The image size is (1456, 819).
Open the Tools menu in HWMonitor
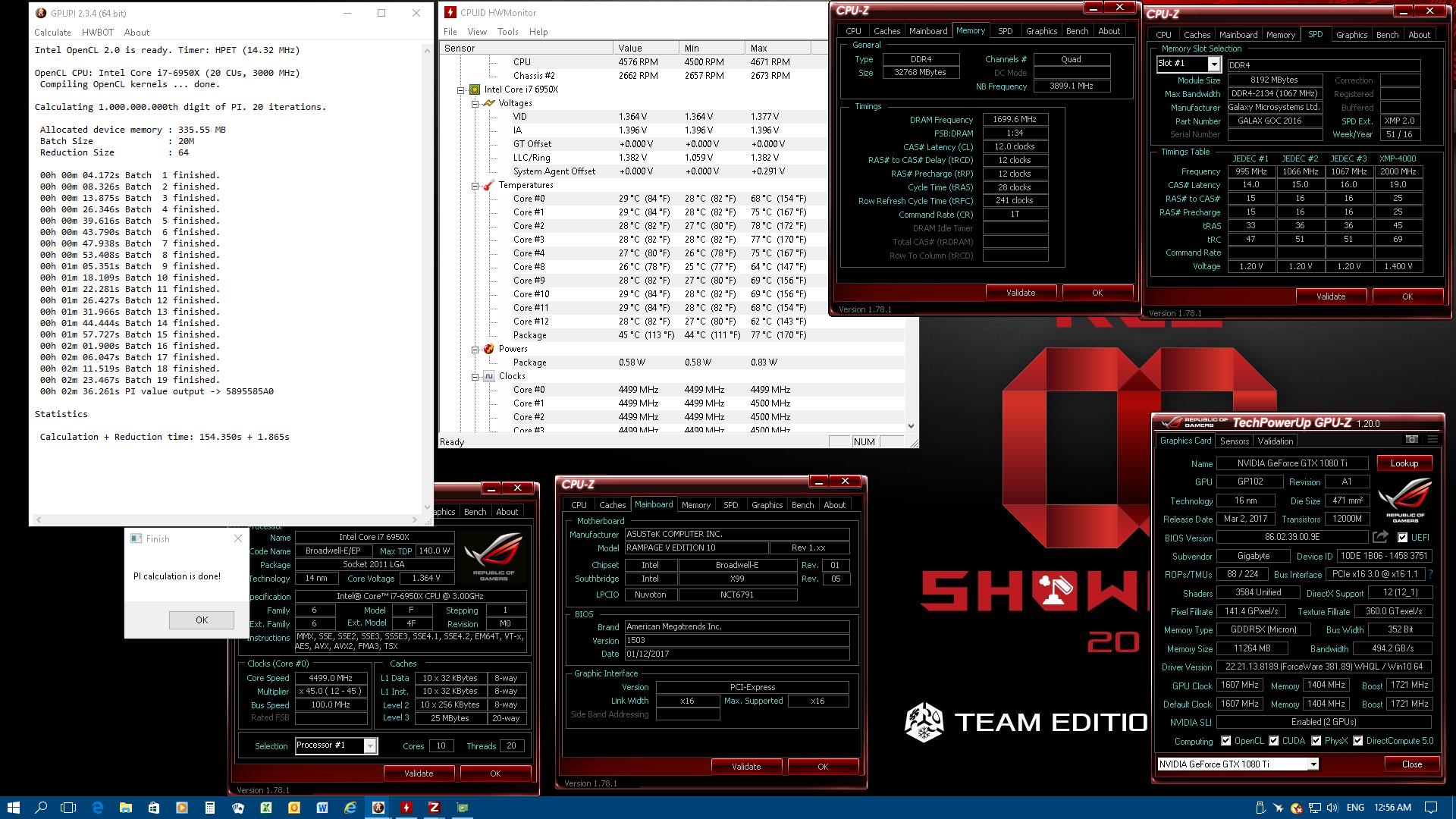(507, 32)
